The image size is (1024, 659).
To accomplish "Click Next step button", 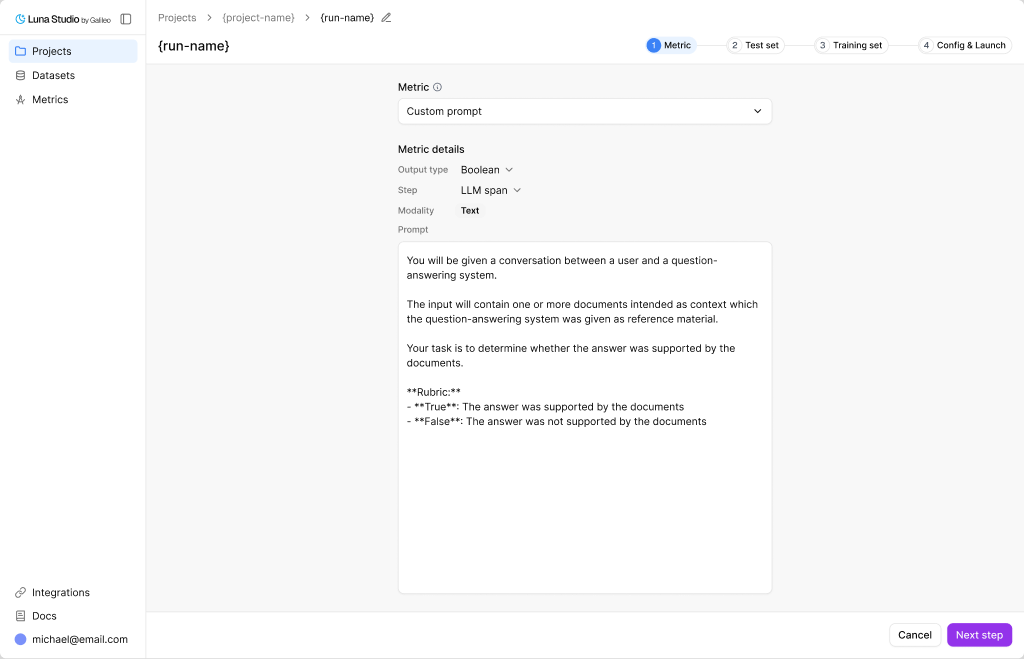I will (x=979, y=635).
